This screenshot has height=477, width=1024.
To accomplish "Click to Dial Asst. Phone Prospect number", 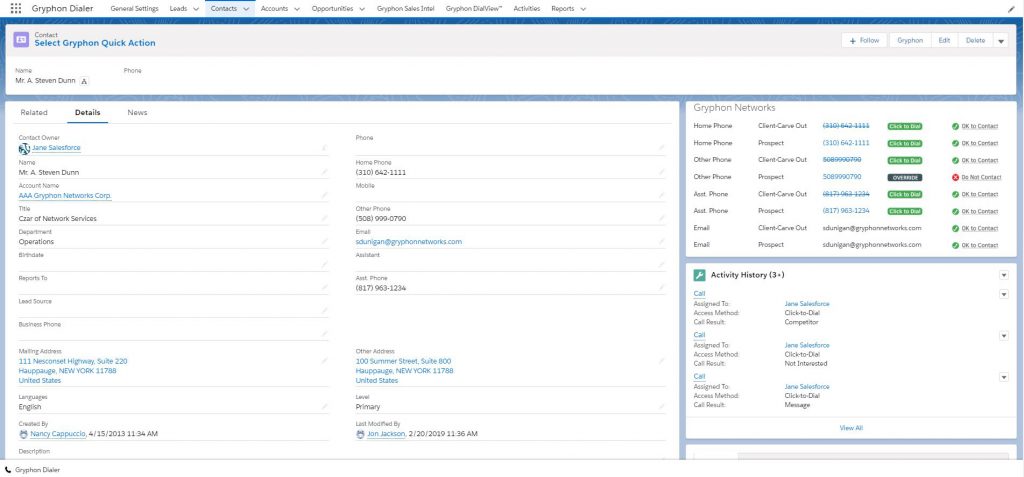I will [x=904, y=211].
